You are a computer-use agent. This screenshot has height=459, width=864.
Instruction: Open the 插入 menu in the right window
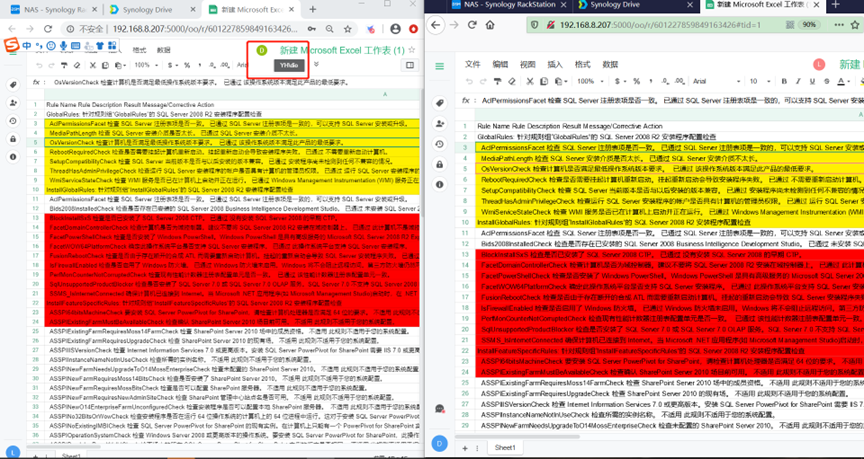(555, 64)
